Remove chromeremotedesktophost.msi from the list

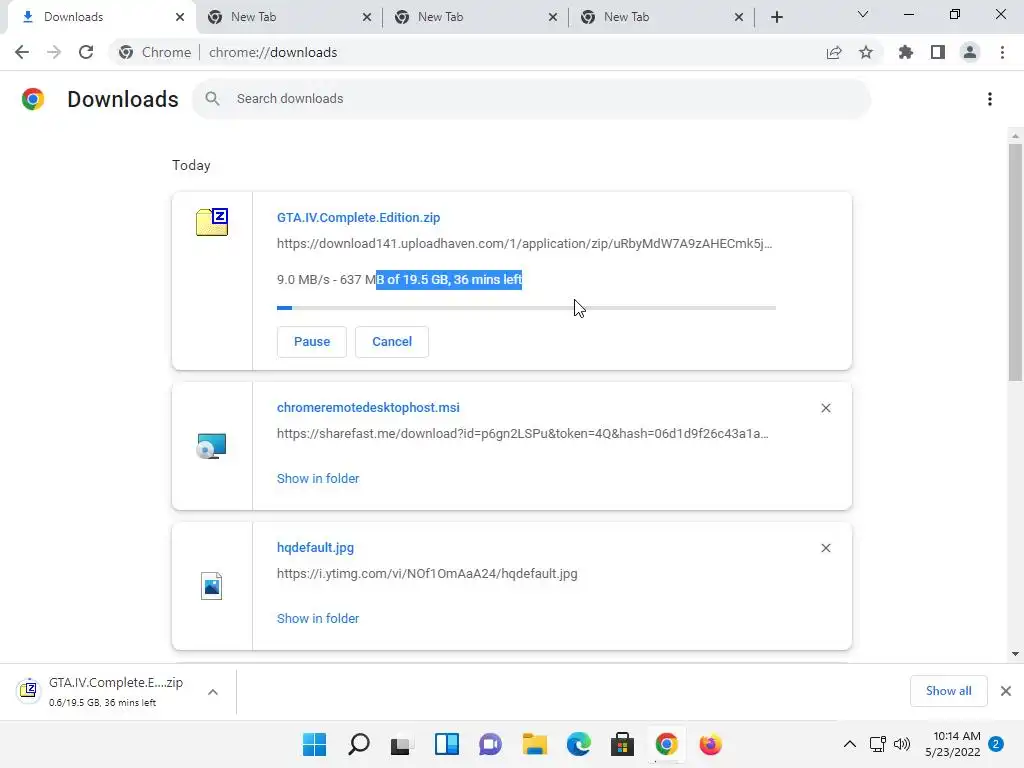(x=825, y=408)
